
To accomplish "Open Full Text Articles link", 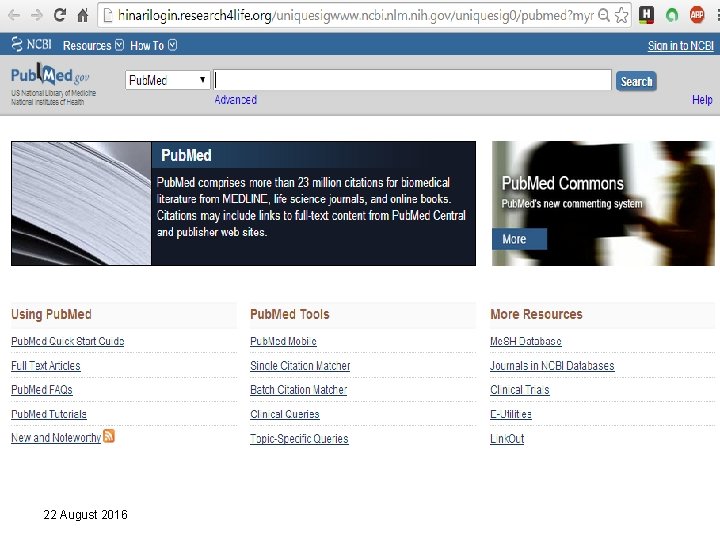I will pos(46,366).
